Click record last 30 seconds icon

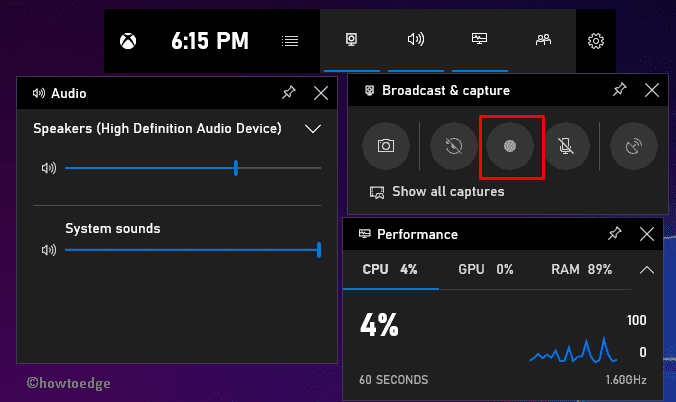[455, 145]
